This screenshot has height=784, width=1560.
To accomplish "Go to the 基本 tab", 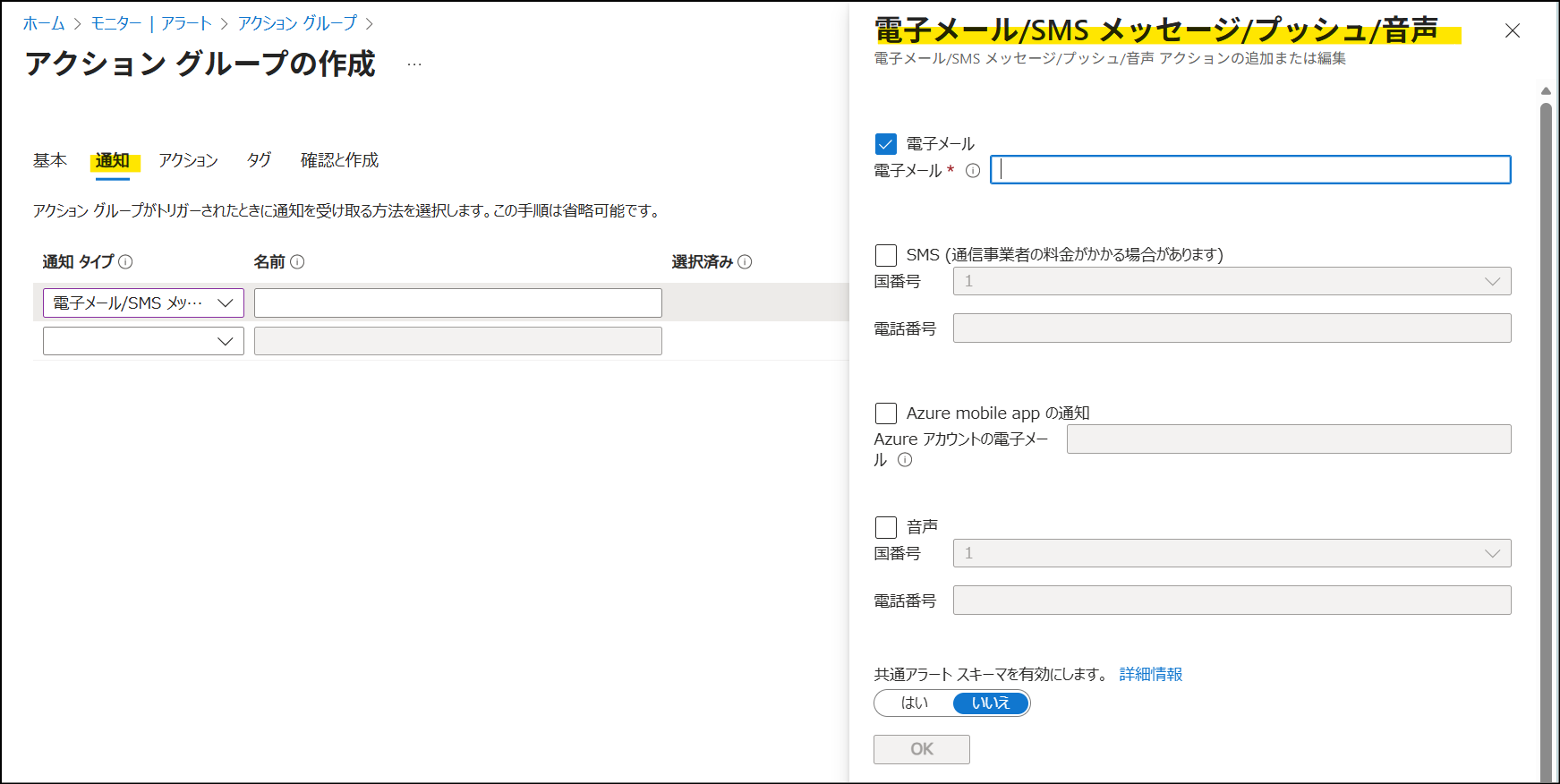I will pyautogui.click(x=50, y=160).
